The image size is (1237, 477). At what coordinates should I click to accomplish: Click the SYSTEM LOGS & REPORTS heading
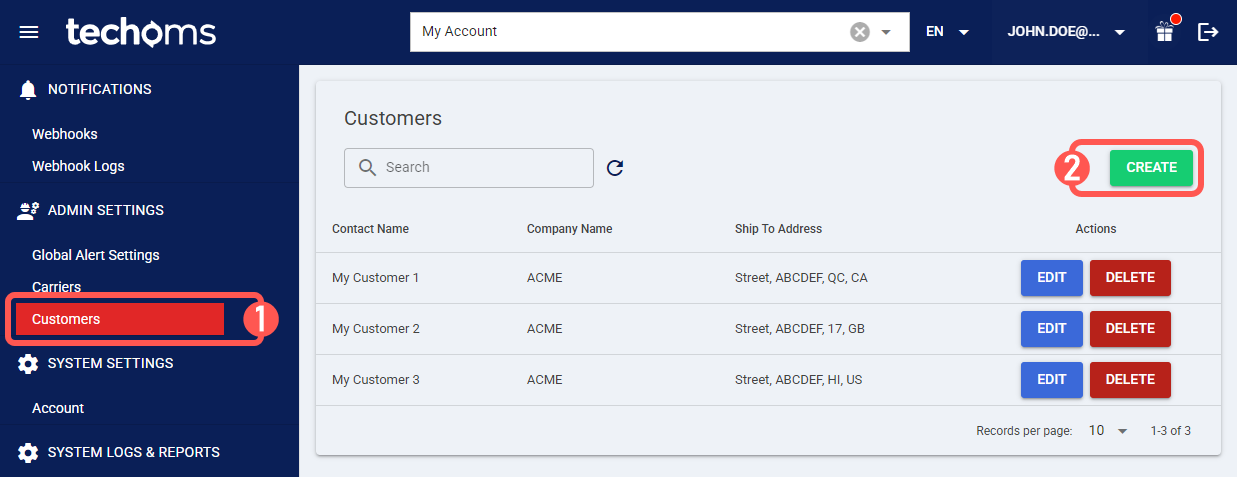pyautogui.click(x=134, y=453)
